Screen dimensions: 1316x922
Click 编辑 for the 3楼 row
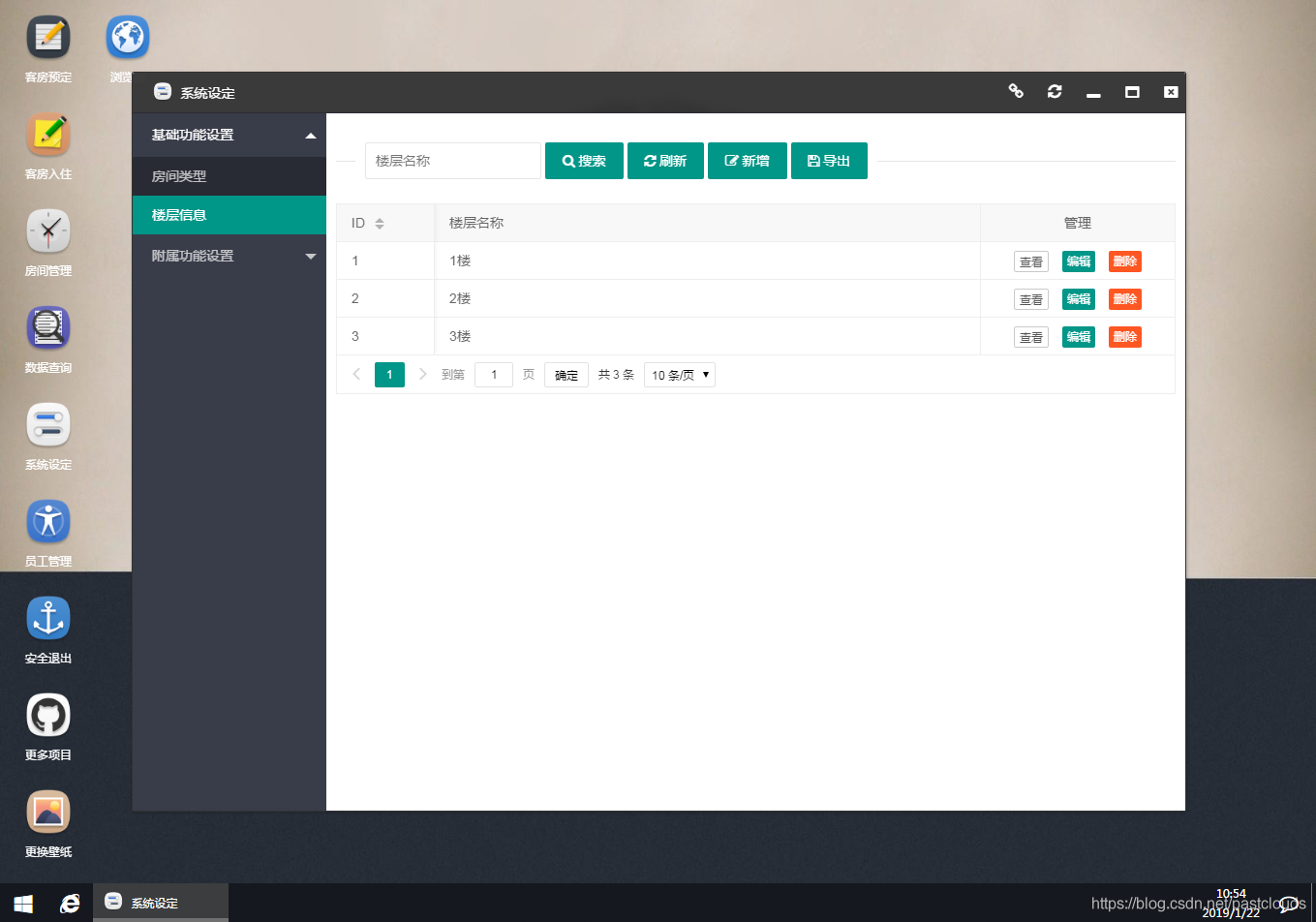coord(1079,337)
